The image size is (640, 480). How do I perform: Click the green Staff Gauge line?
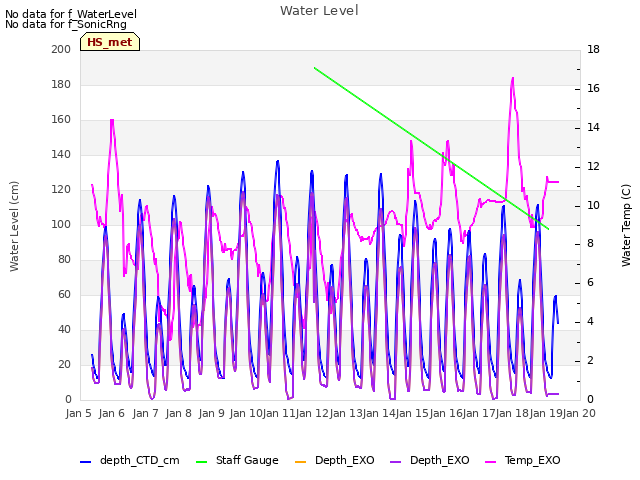(x=431, y=149)
